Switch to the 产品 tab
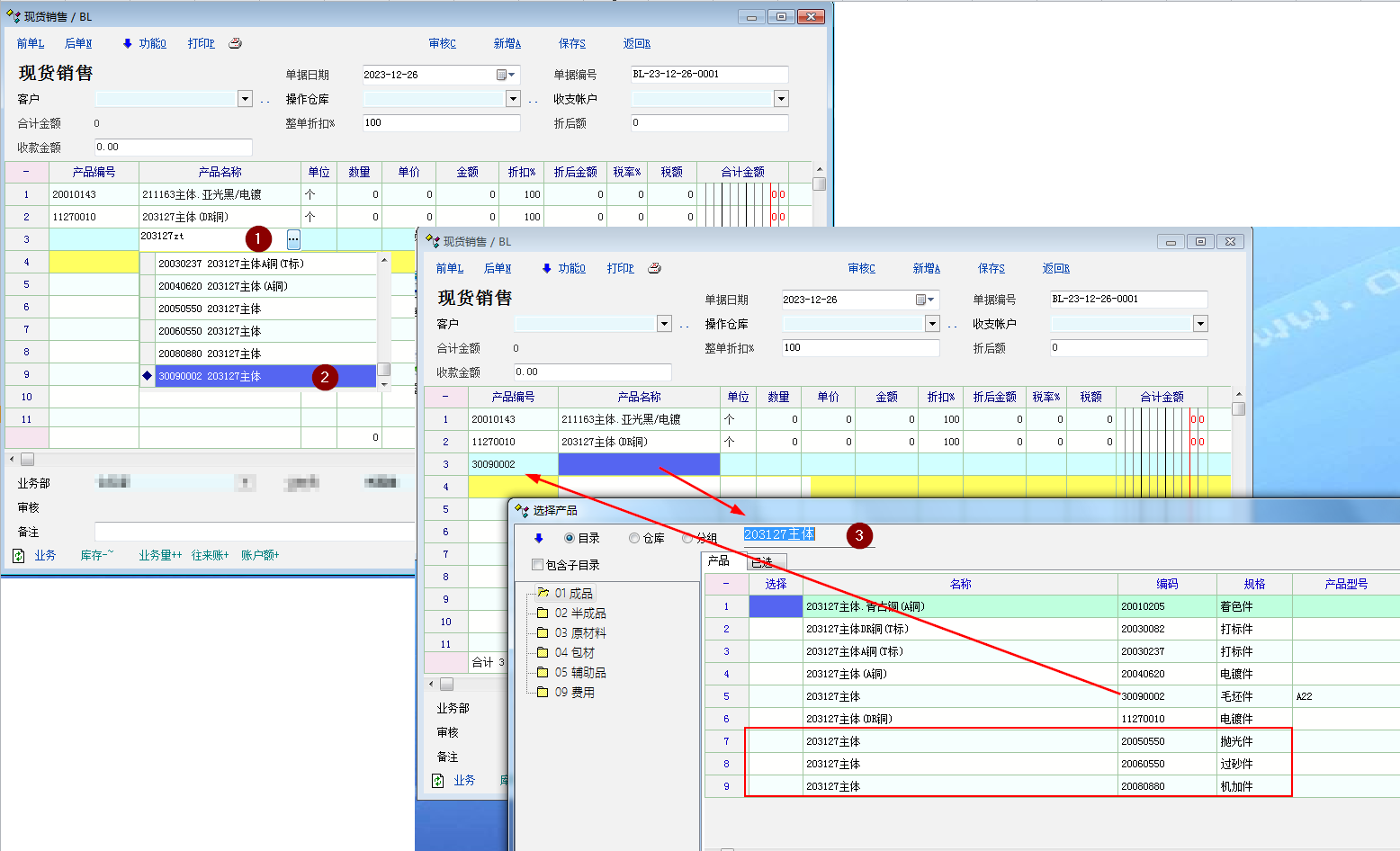This screenshot has height=851, width=1400. coord(719,561)
